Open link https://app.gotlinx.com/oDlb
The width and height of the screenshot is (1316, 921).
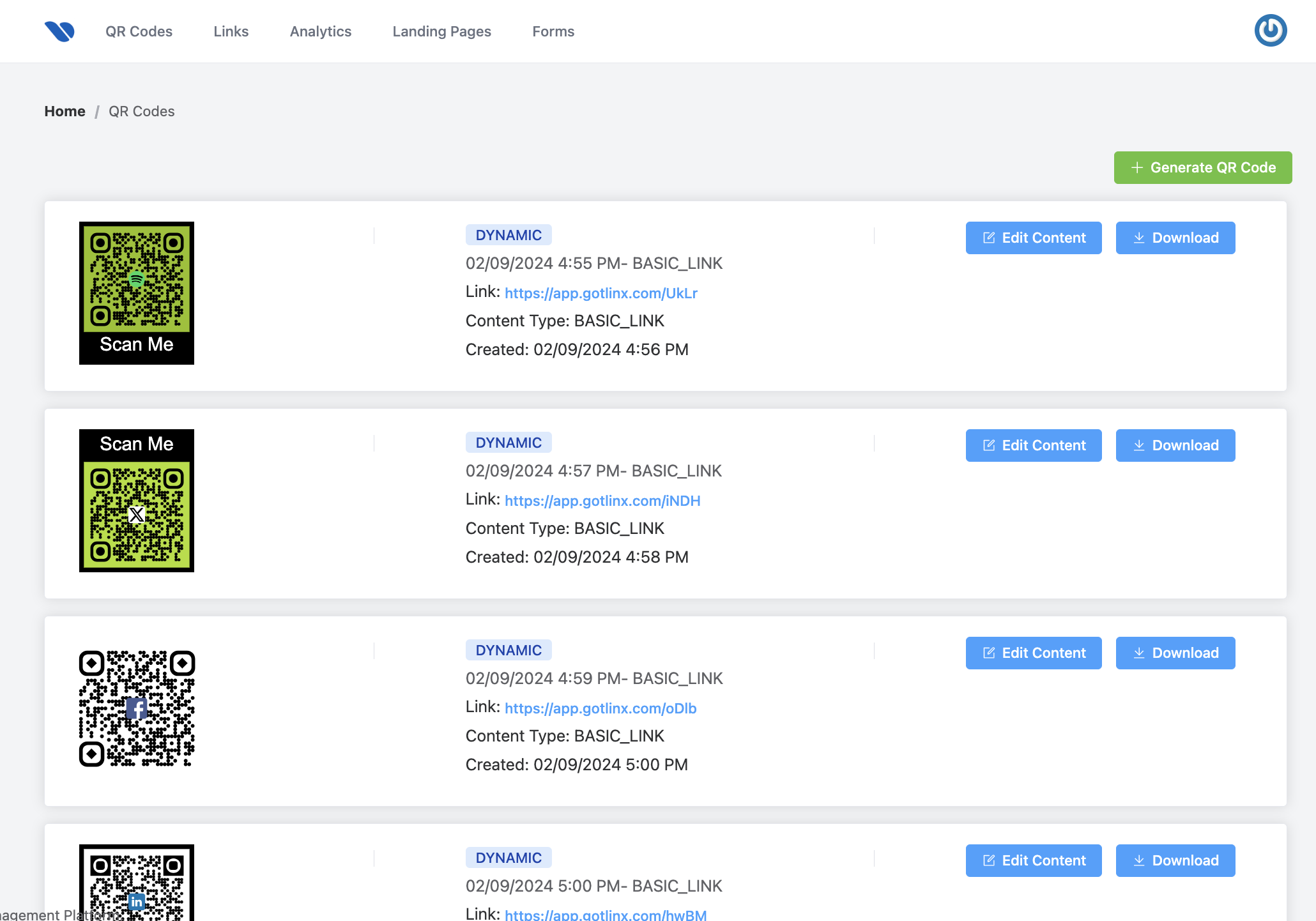[x=601, y=708]
